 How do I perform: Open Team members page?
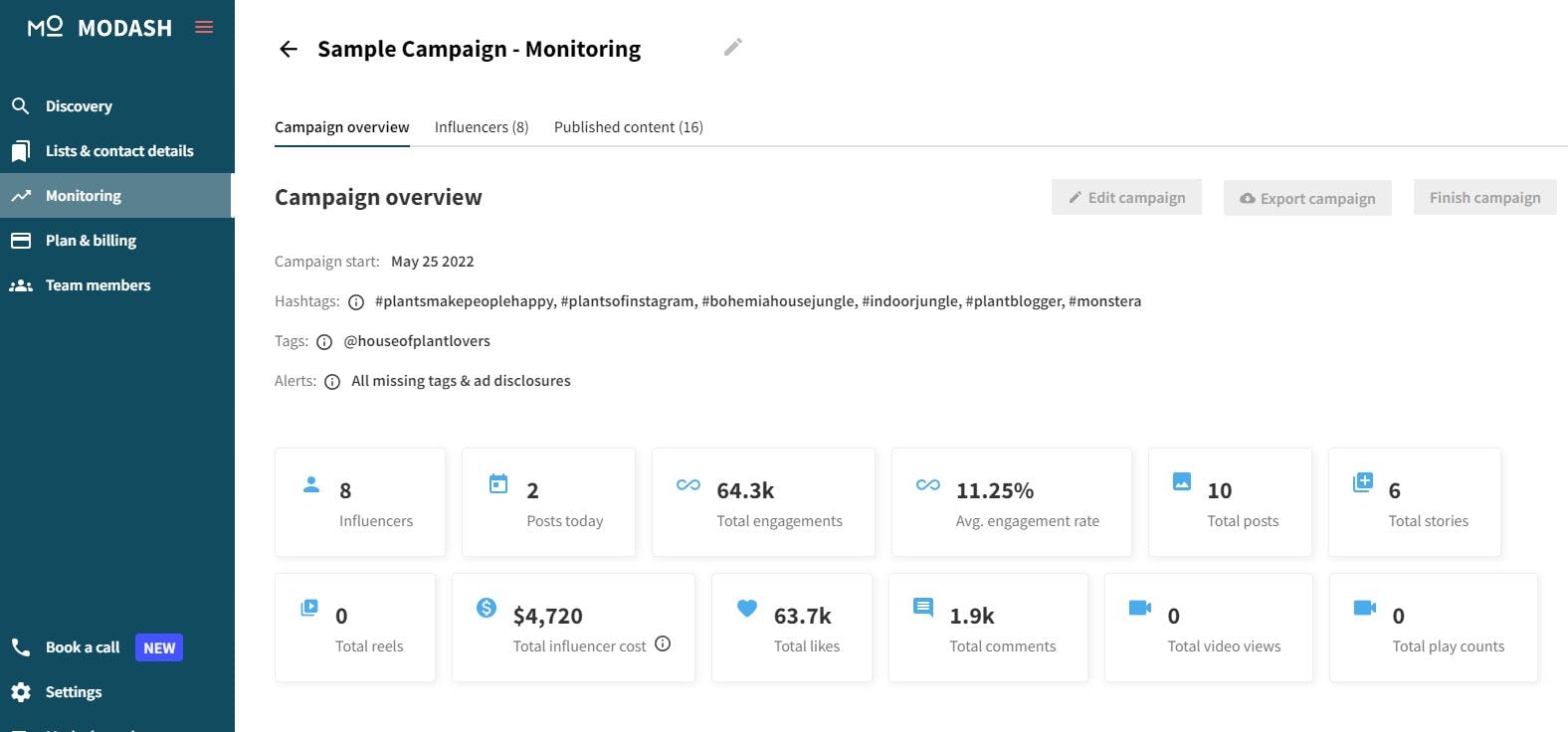coord(98,285)
